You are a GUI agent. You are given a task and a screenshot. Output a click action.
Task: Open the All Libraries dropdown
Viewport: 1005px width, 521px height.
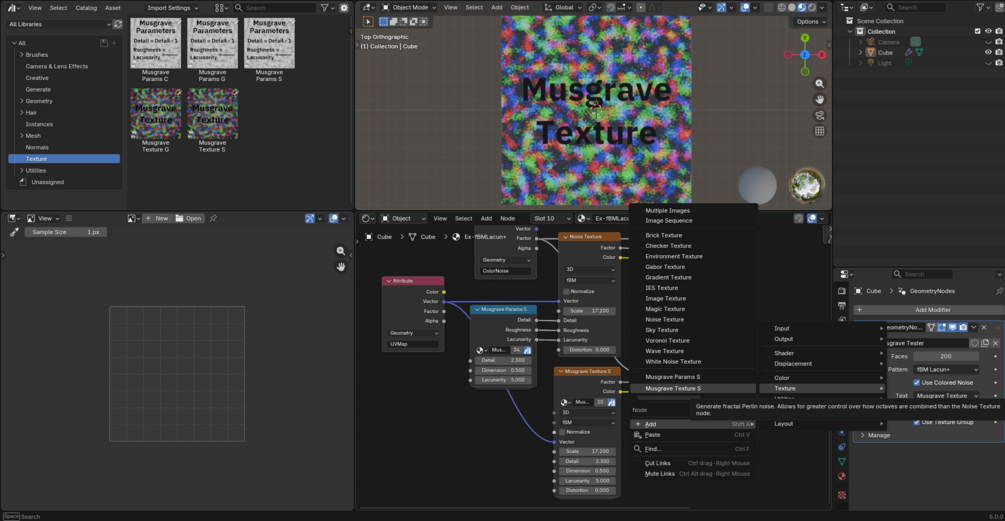[x=58, y=24]
